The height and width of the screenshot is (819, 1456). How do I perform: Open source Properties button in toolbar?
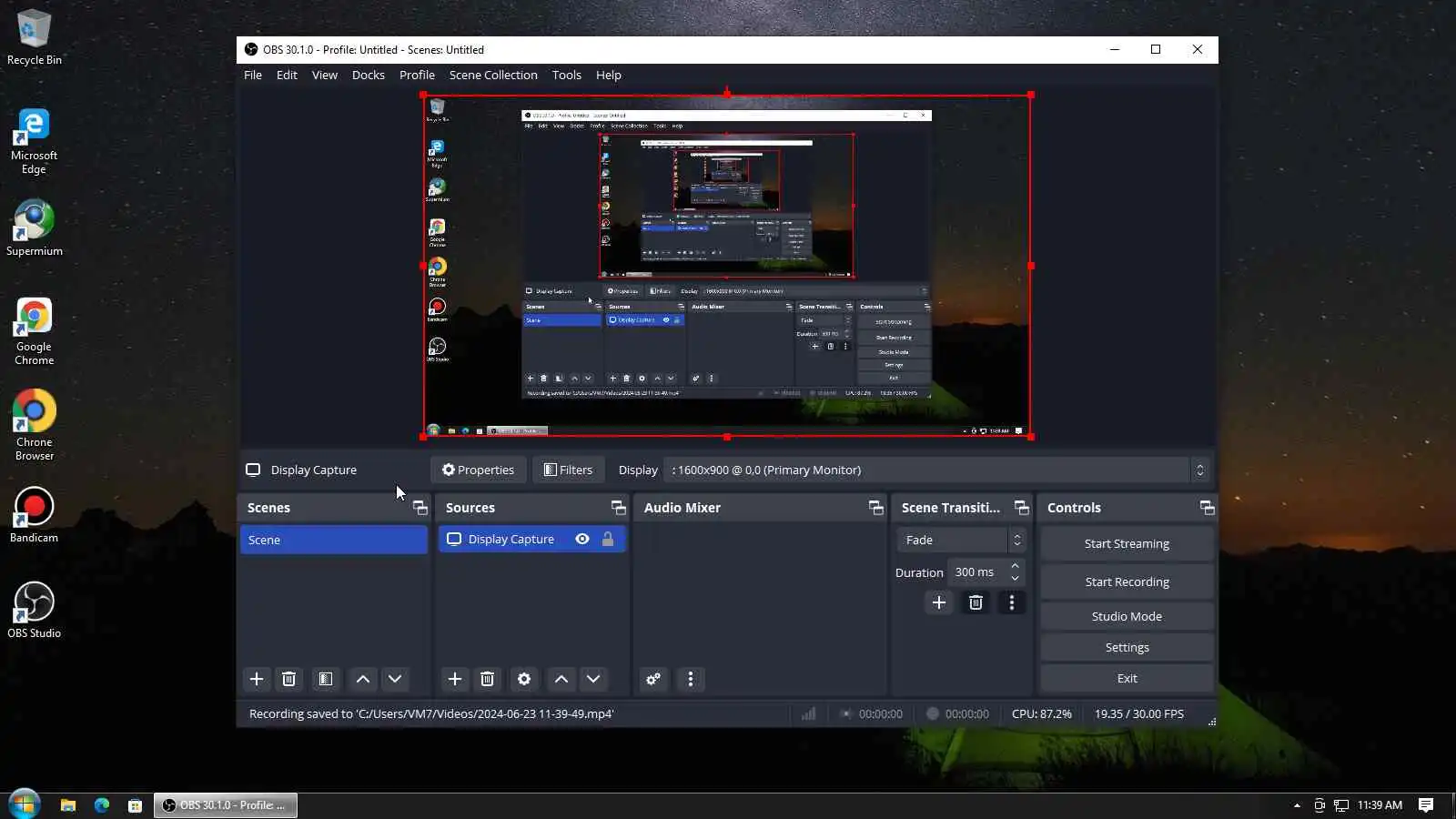pyautogui.click(x=478, y=470)
